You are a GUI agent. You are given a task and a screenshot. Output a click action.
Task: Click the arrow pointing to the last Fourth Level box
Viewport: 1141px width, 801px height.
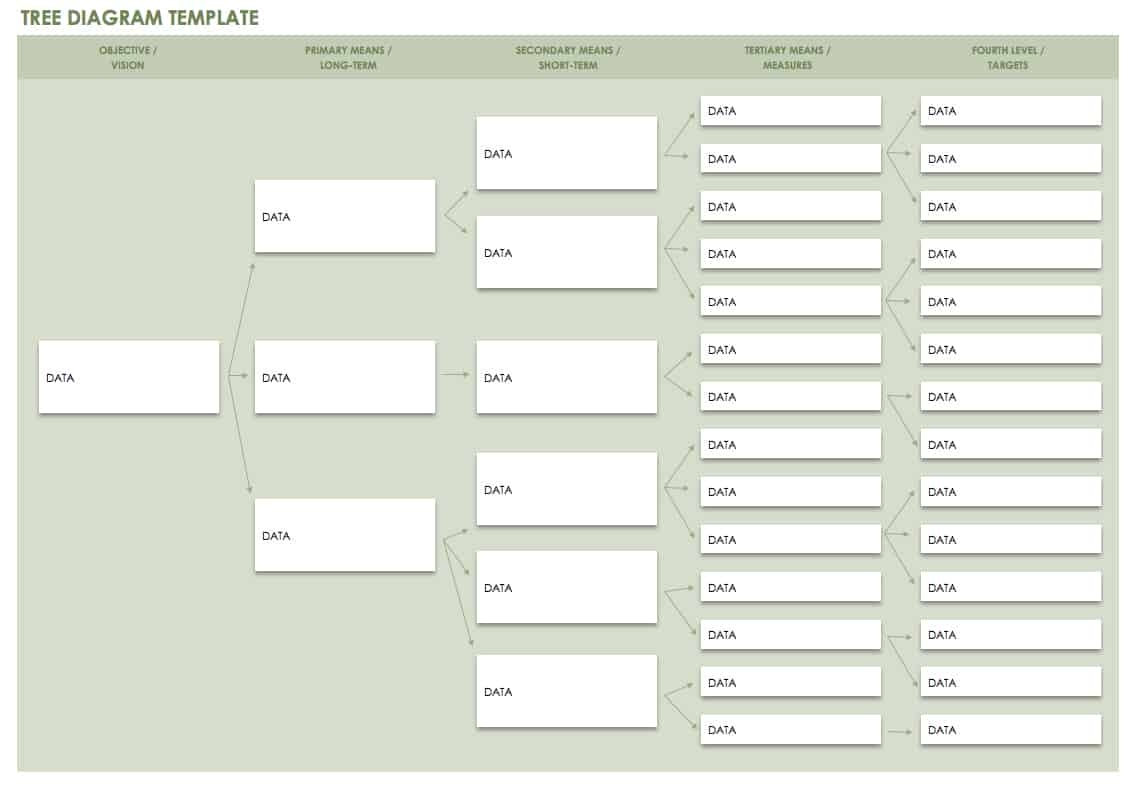[x=900, y=731]
